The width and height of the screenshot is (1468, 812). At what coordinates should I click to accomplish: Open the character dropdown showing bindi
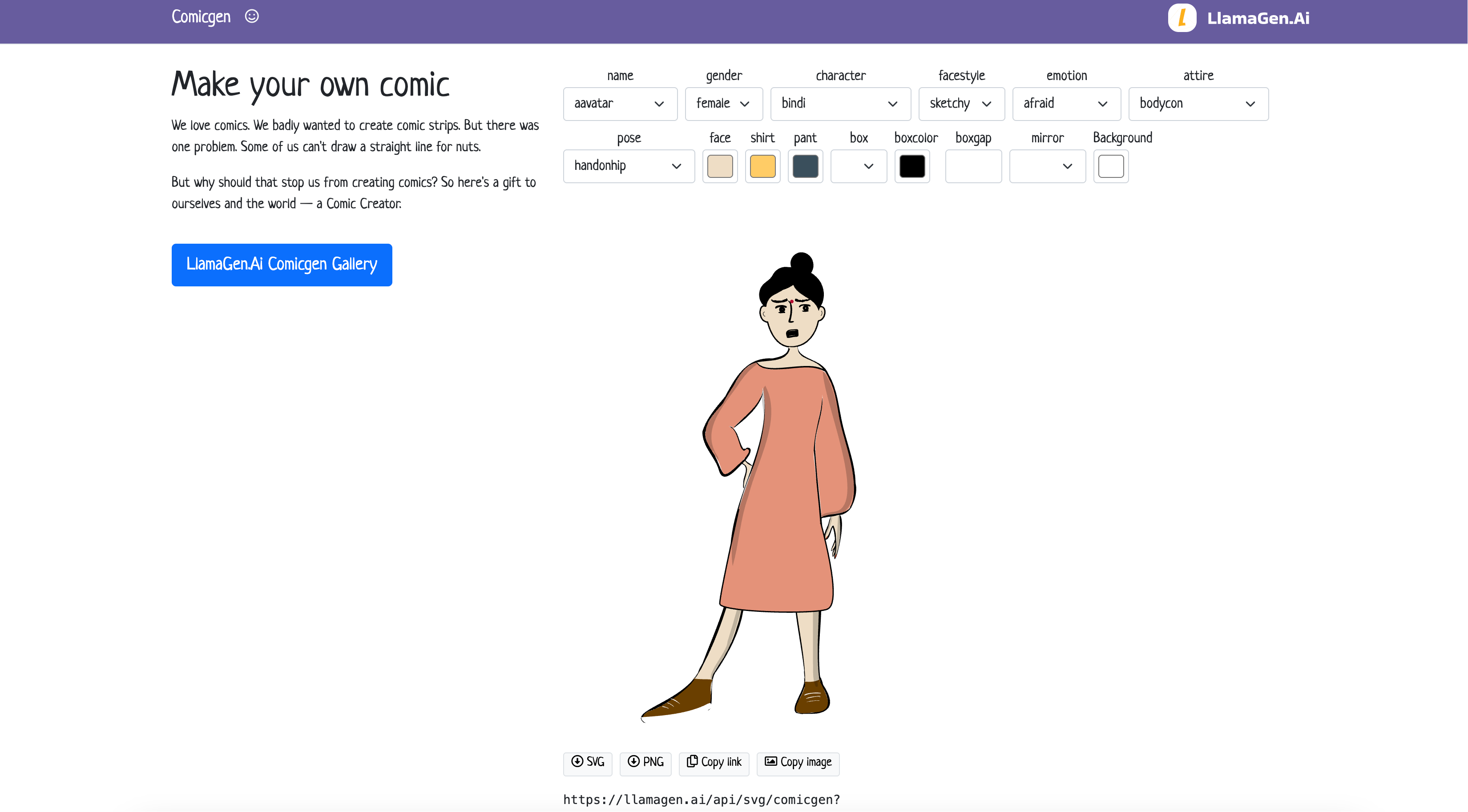click(840, 104)
